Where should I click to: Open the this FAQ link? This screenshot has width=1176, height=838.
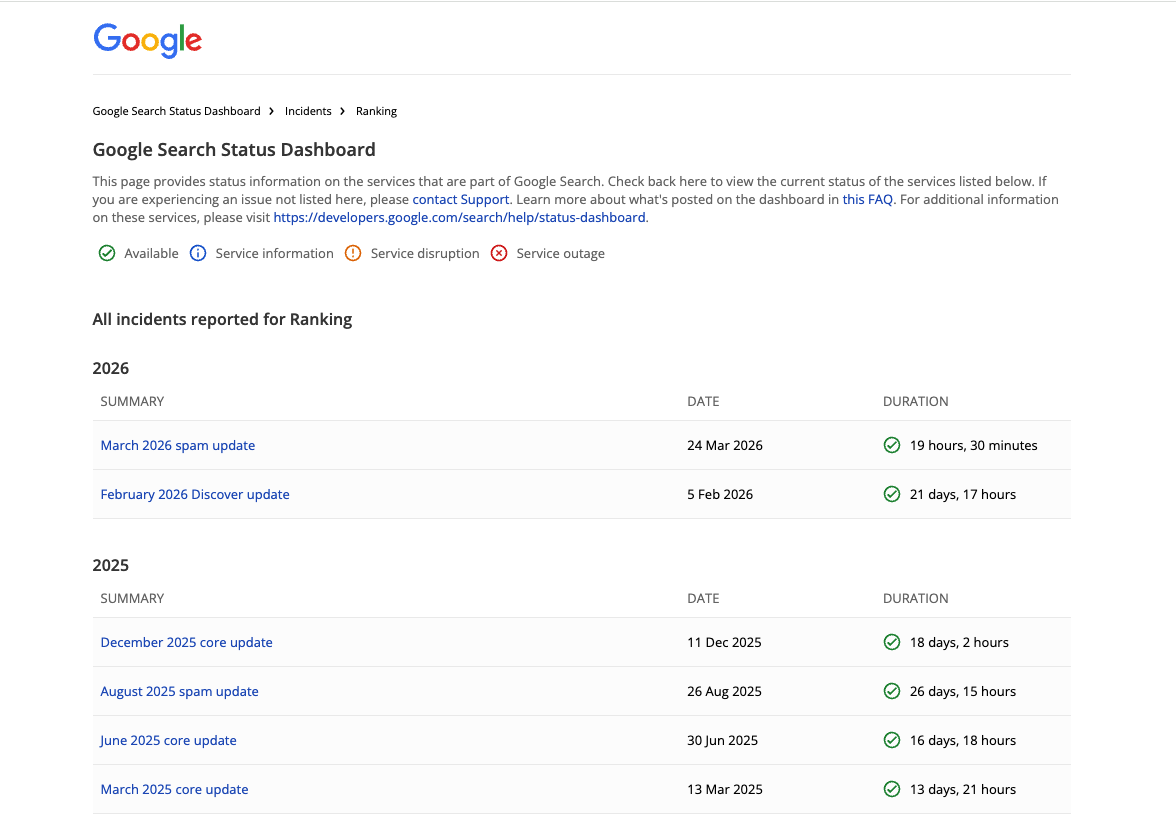click(x=867, y=199)
